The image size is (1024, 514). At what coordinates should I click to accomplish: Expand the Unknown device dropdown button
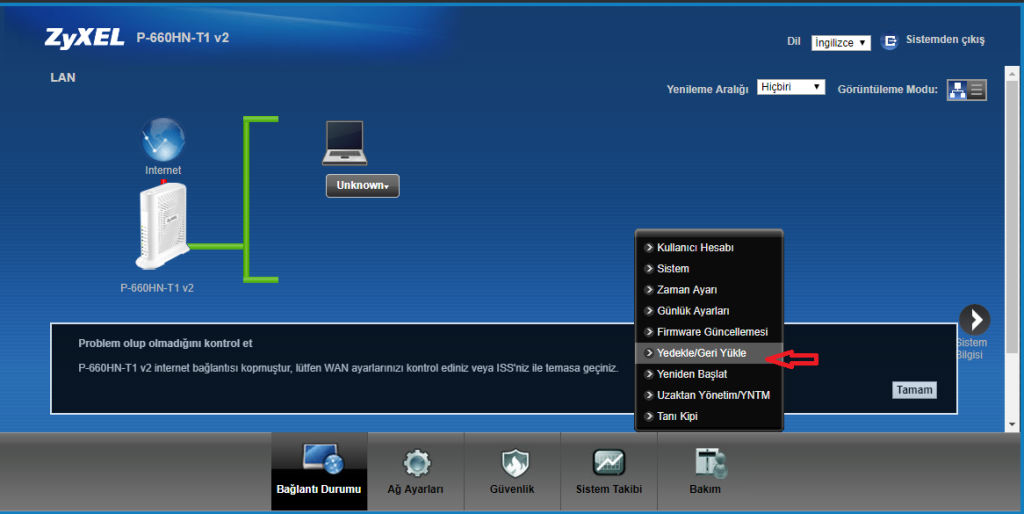(362, 185)
